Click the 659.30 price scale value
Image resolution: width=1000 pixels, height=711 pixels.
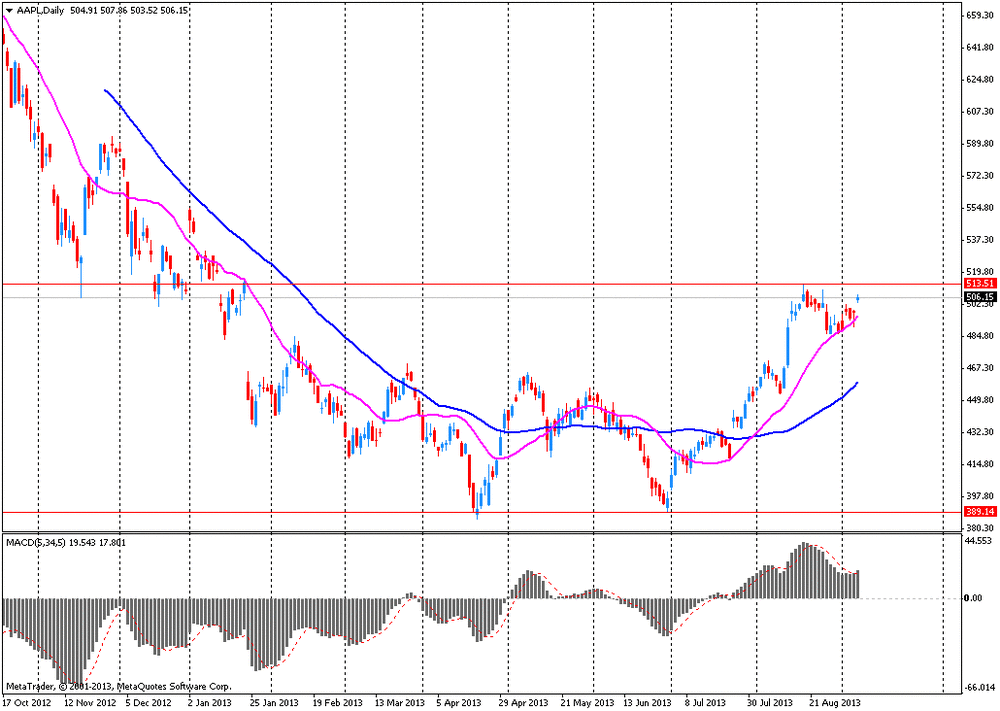coord(980,15)
